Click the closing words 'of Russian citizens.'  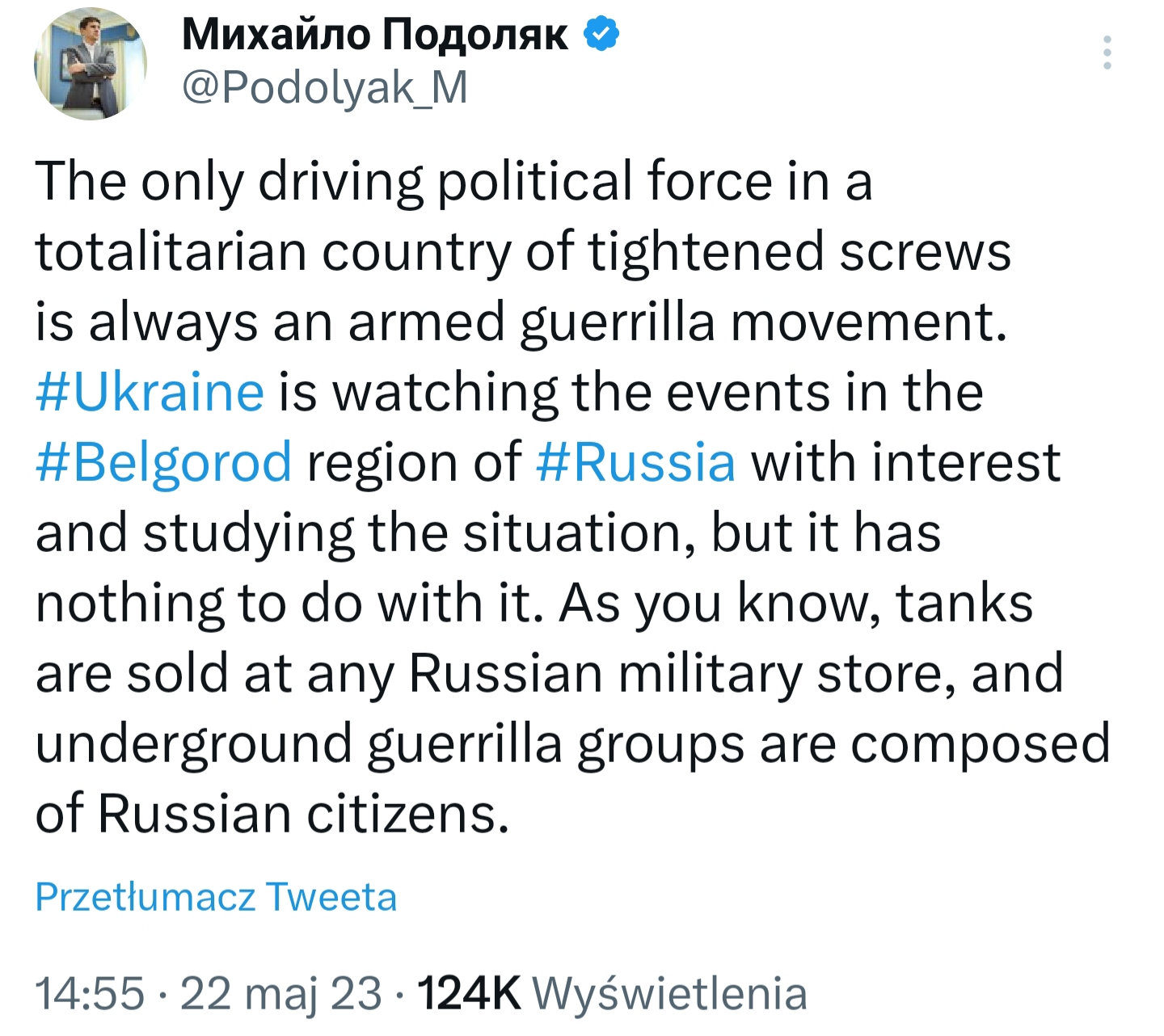[x=272, y=814]
